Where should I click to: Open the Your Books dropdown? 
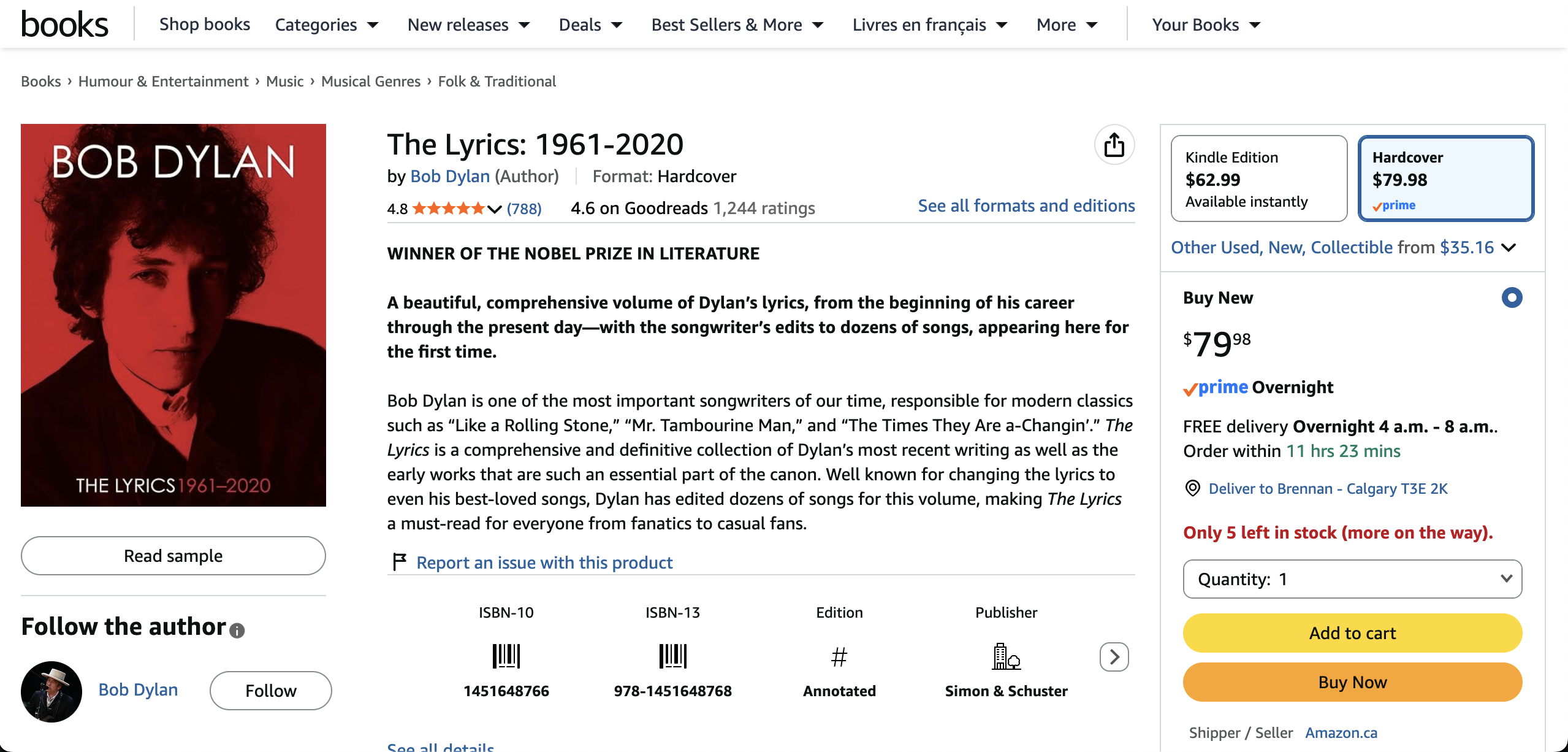pyautogui.click(x=1206, y=25)
